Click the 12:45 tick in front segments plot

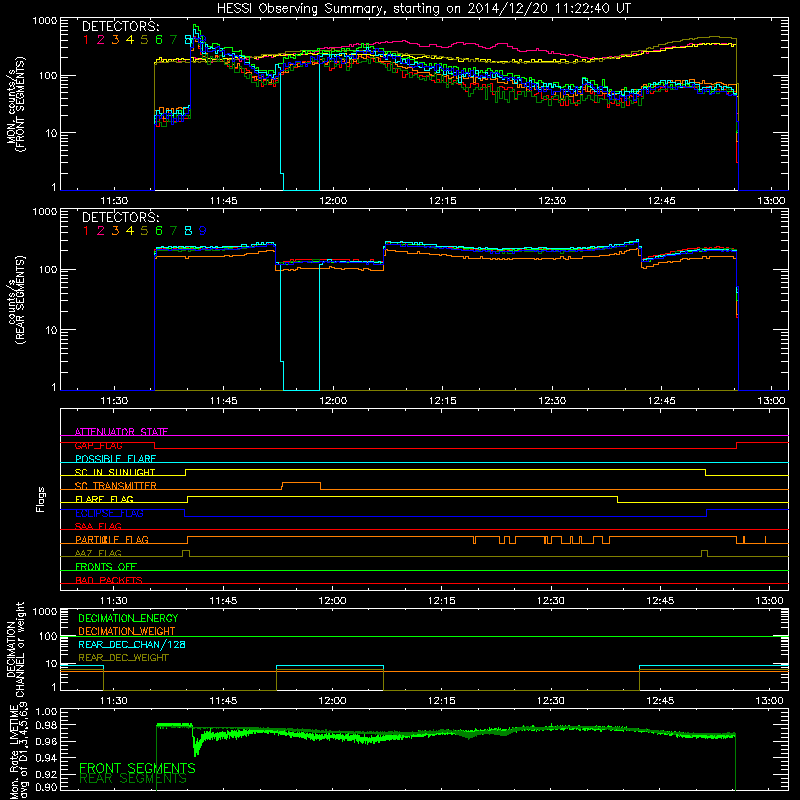pos(662,201)
